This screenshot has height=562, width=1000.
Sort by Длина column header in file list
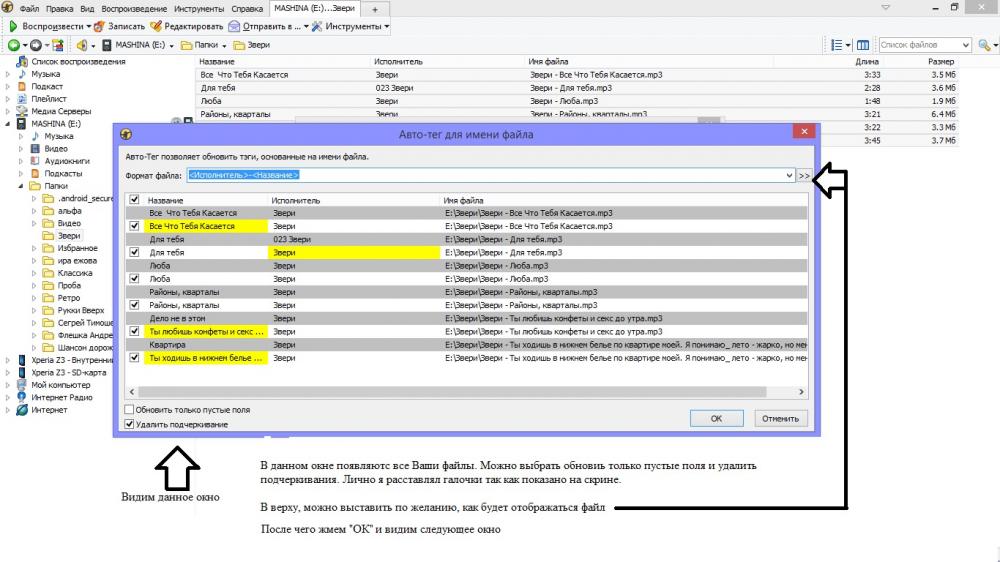tap(867, 61)
